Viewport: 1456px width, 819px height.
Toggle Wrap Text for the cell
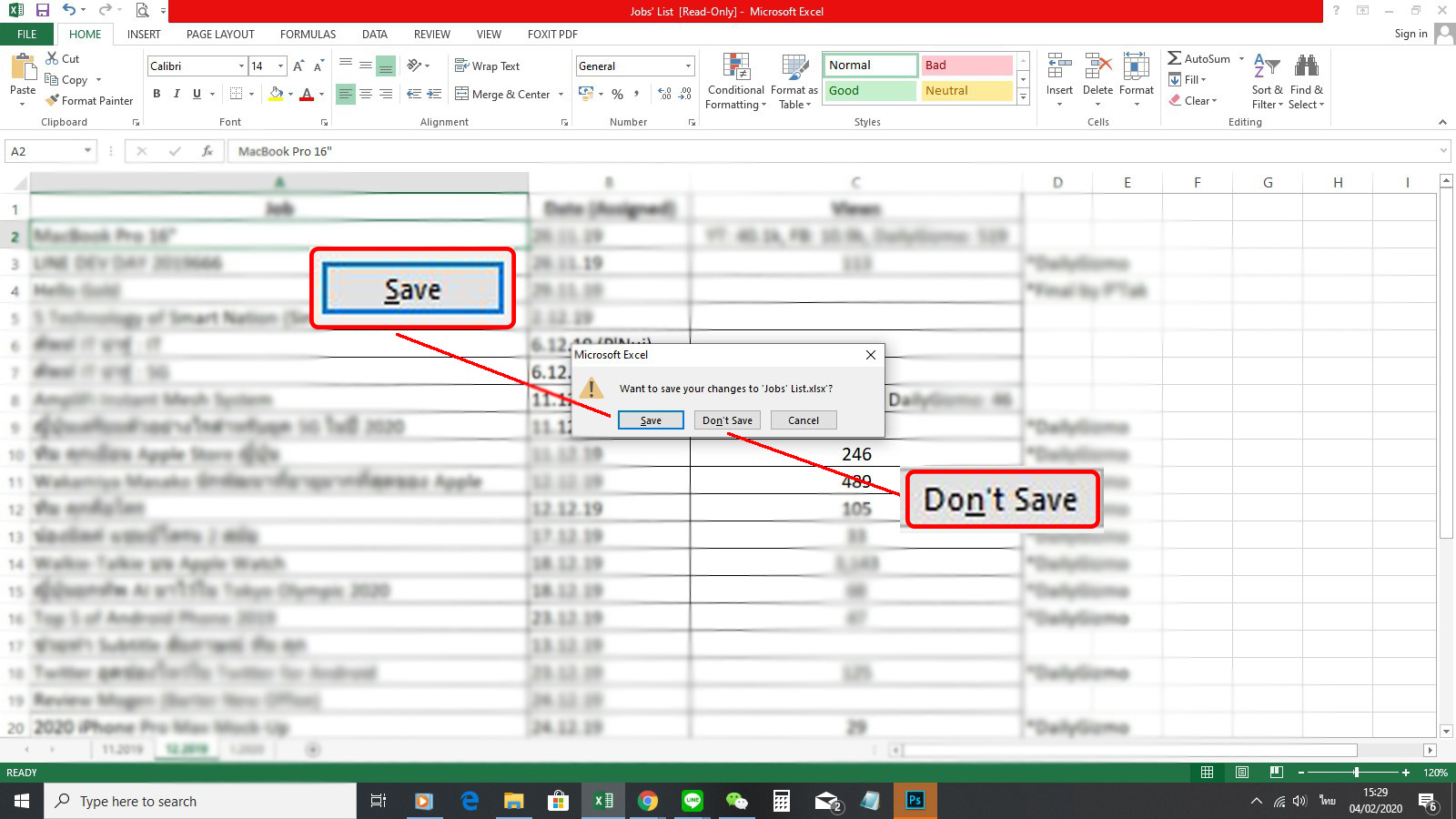(x=488, y=66)
